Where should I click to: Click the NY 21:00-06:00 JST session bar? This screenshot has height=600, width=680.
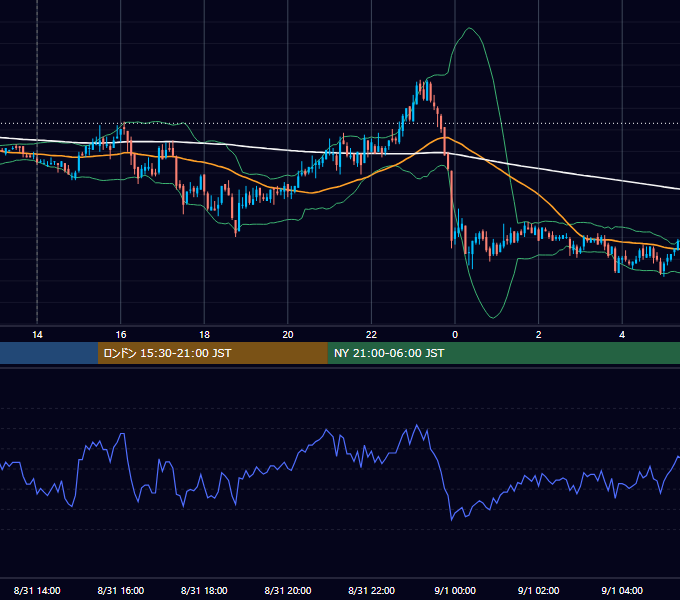pos(503,353)
